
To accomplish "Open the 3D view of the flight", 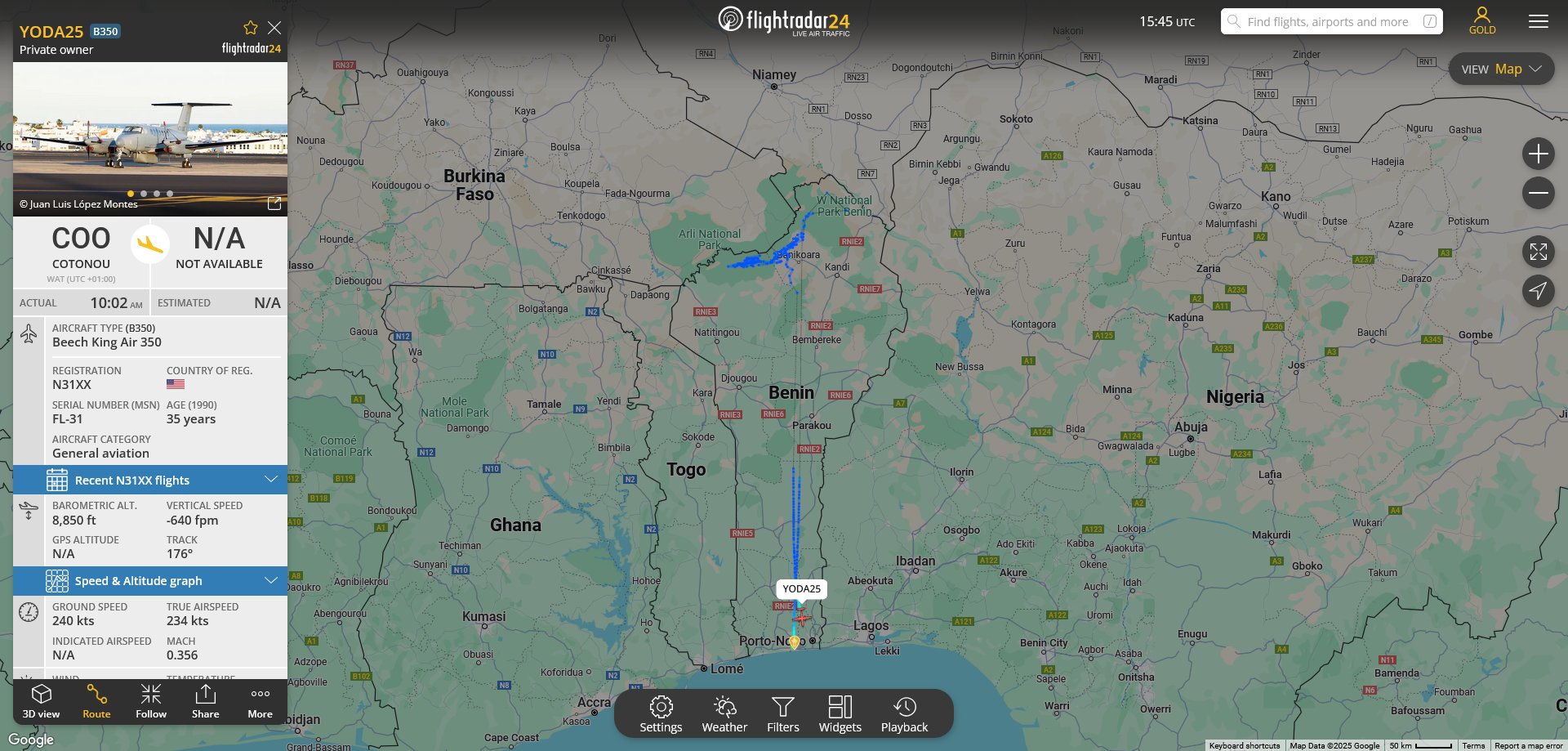I will 41,702.
